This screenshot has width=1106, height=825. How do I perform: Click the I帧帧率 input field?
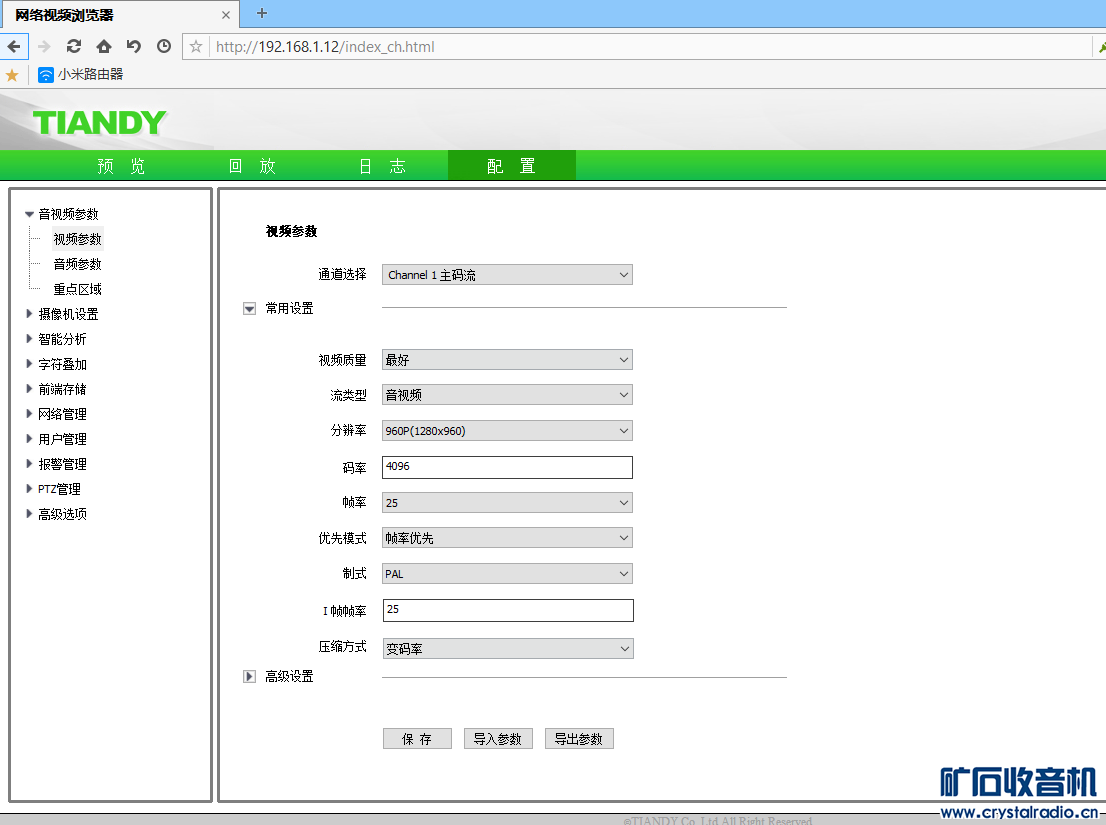click(x=508, y=610)
